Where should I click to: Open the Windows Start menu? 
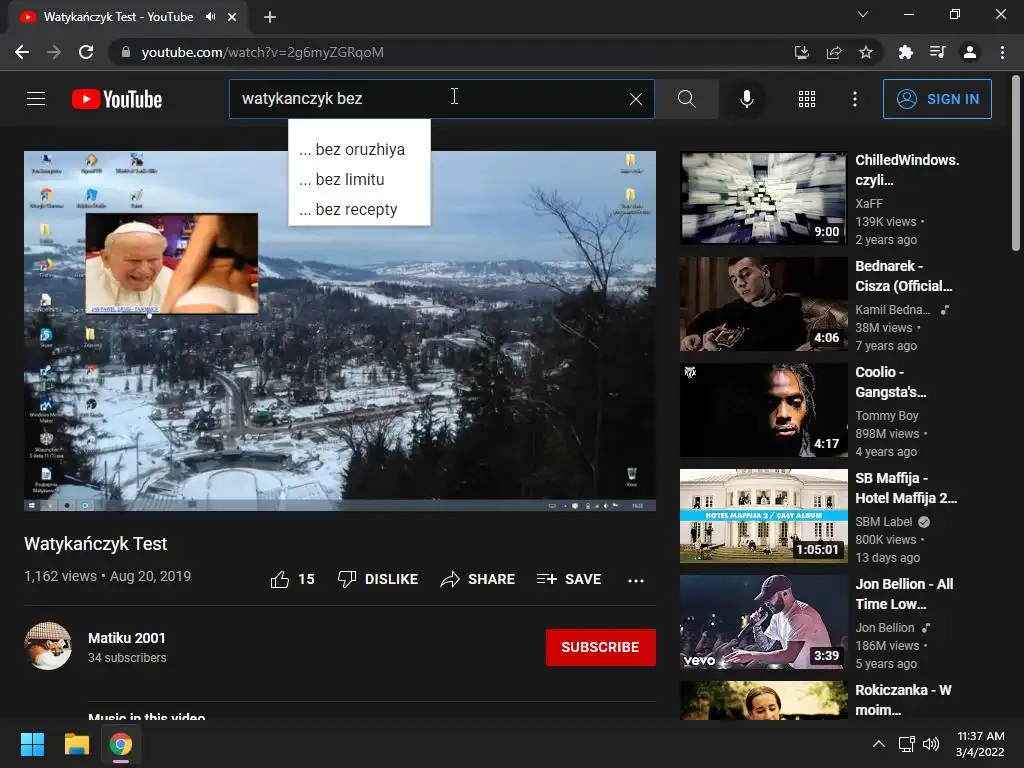[x=32, y=744]
